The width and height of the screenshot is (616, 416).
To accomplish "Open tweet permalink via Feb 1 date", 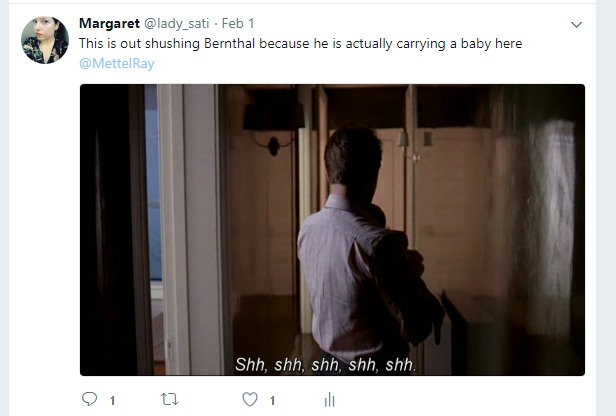I will click(238, 24).
